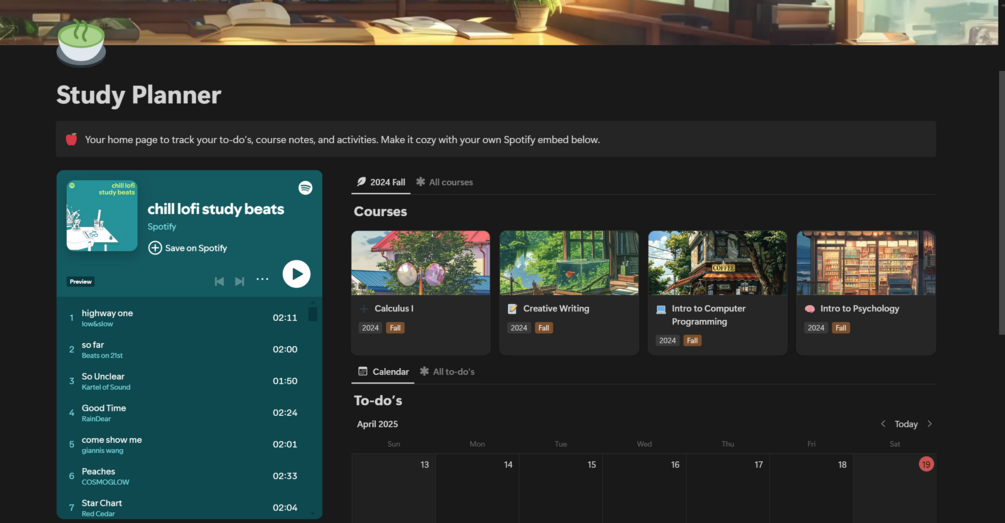The width and height of the screenshot is (1005, 523).
Task: Select April 13 calendar cell
Action: [x=394, y=488]
